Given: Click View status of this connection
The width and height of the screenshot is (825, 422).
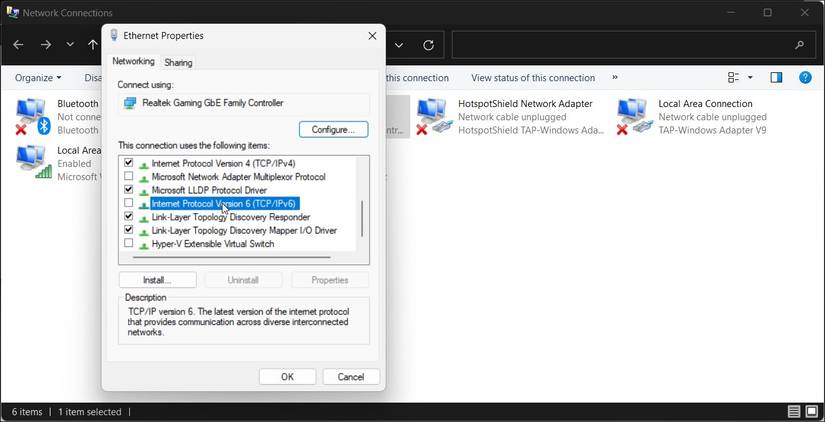Looking at the screenshot, I should [533, 78].
